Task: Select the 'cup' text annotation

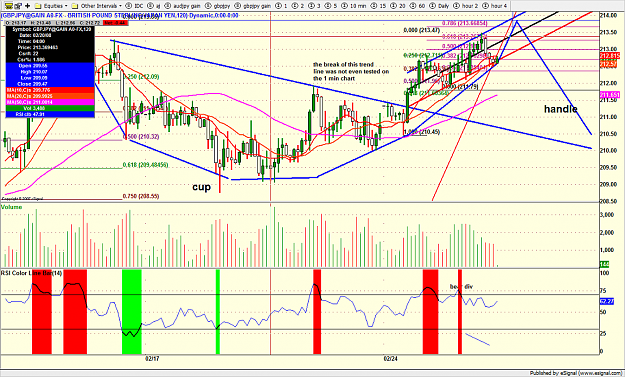Action: [x=202, y=187]
